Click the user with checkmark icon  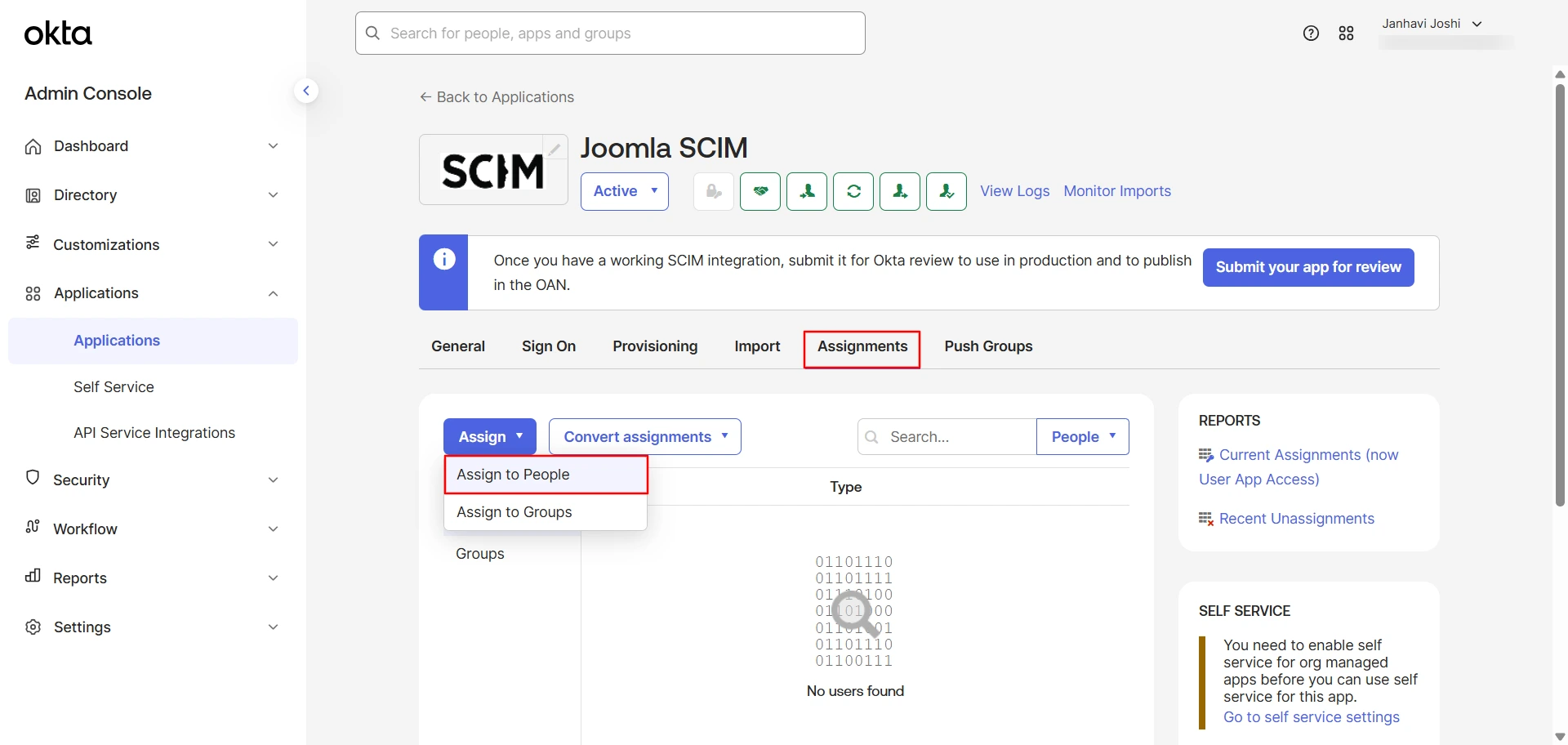[947, 191]
